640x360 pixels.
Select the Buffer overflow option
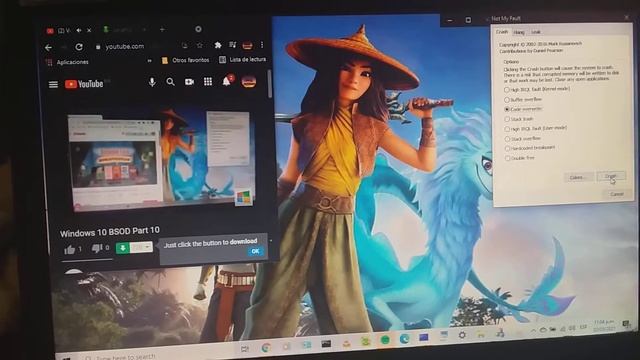pos(523,99)
